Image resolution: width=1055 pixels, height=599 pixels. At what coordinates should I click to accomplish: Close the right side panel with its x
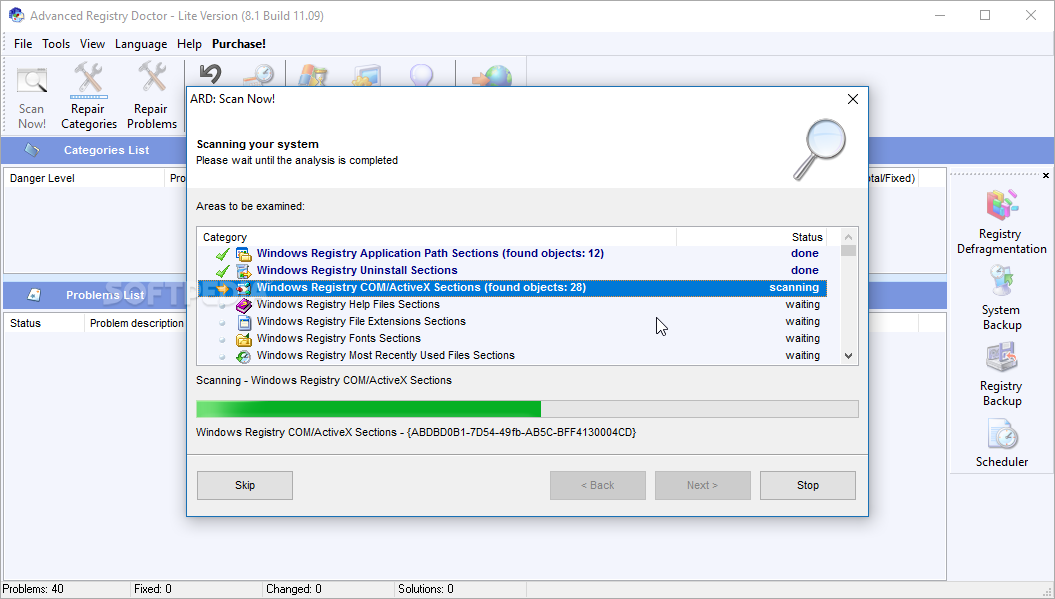pyautogui.click(x=1046, y=176)
